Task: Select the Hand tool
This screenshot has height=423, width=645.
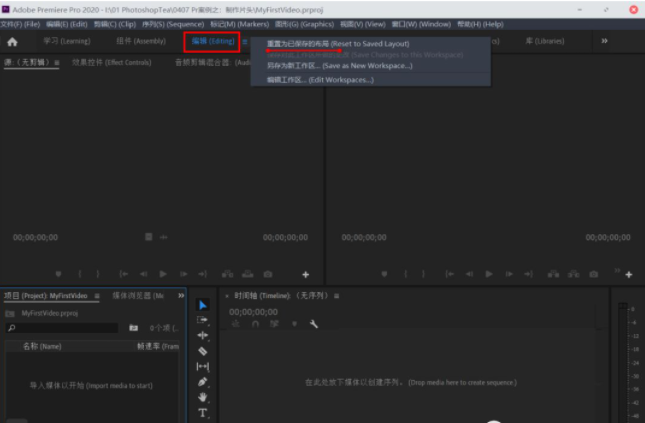Action: (x=203, y=397)
